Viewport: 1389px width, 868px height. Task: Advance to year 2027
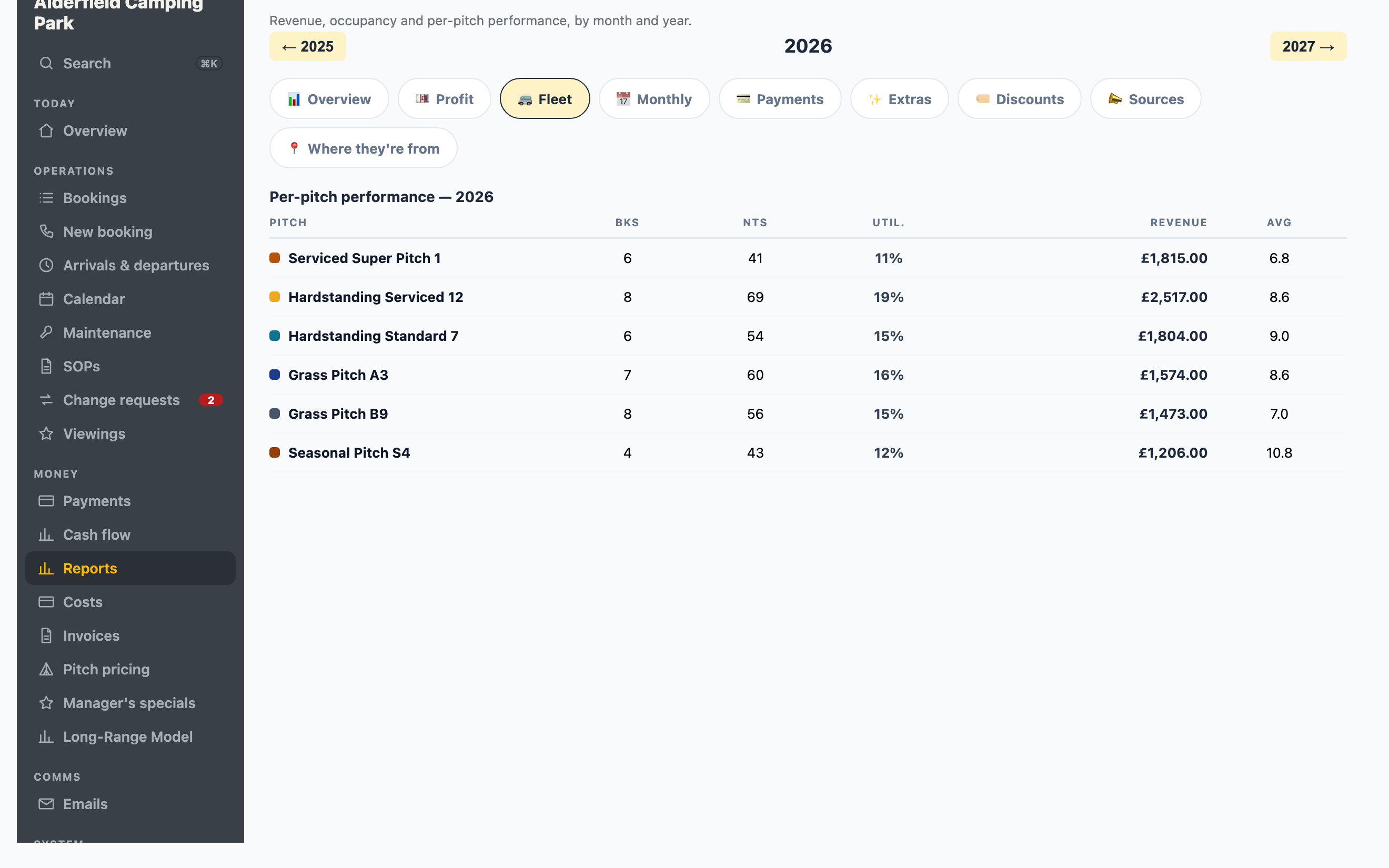(x=1308, y=46)
